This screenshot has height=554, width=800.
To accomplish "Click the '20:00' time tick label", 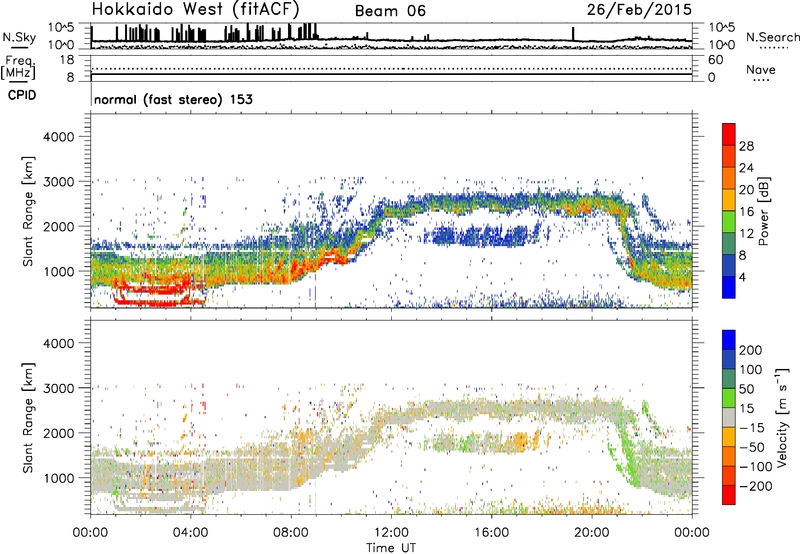I will pos(592,533).
